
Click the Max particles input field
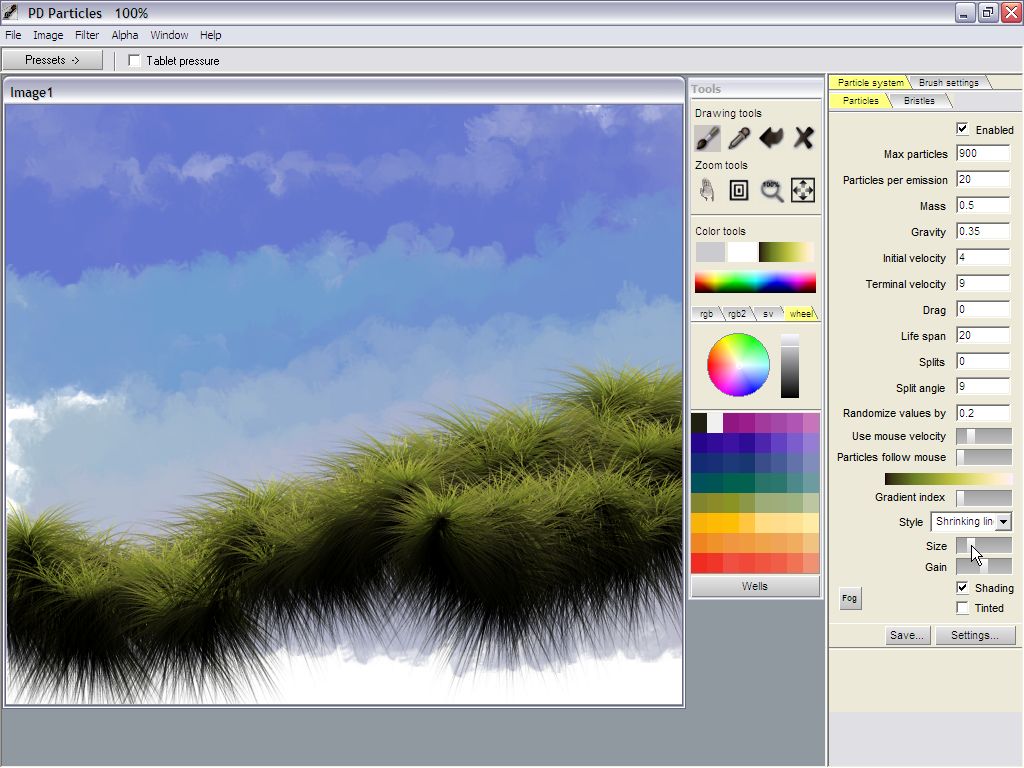982,154
